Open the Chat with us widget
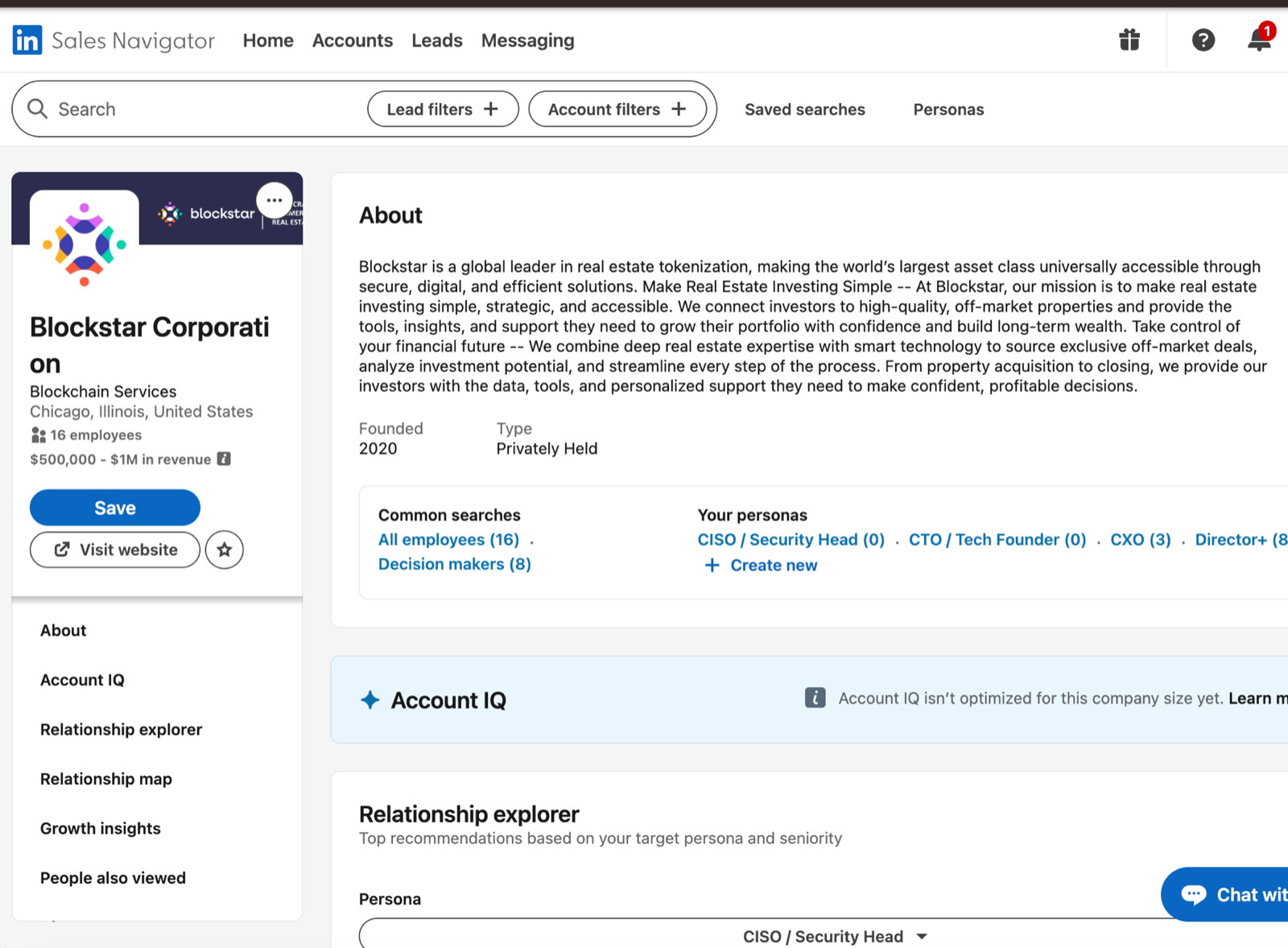This screenshot has height=948, width=1288. 1225,894
